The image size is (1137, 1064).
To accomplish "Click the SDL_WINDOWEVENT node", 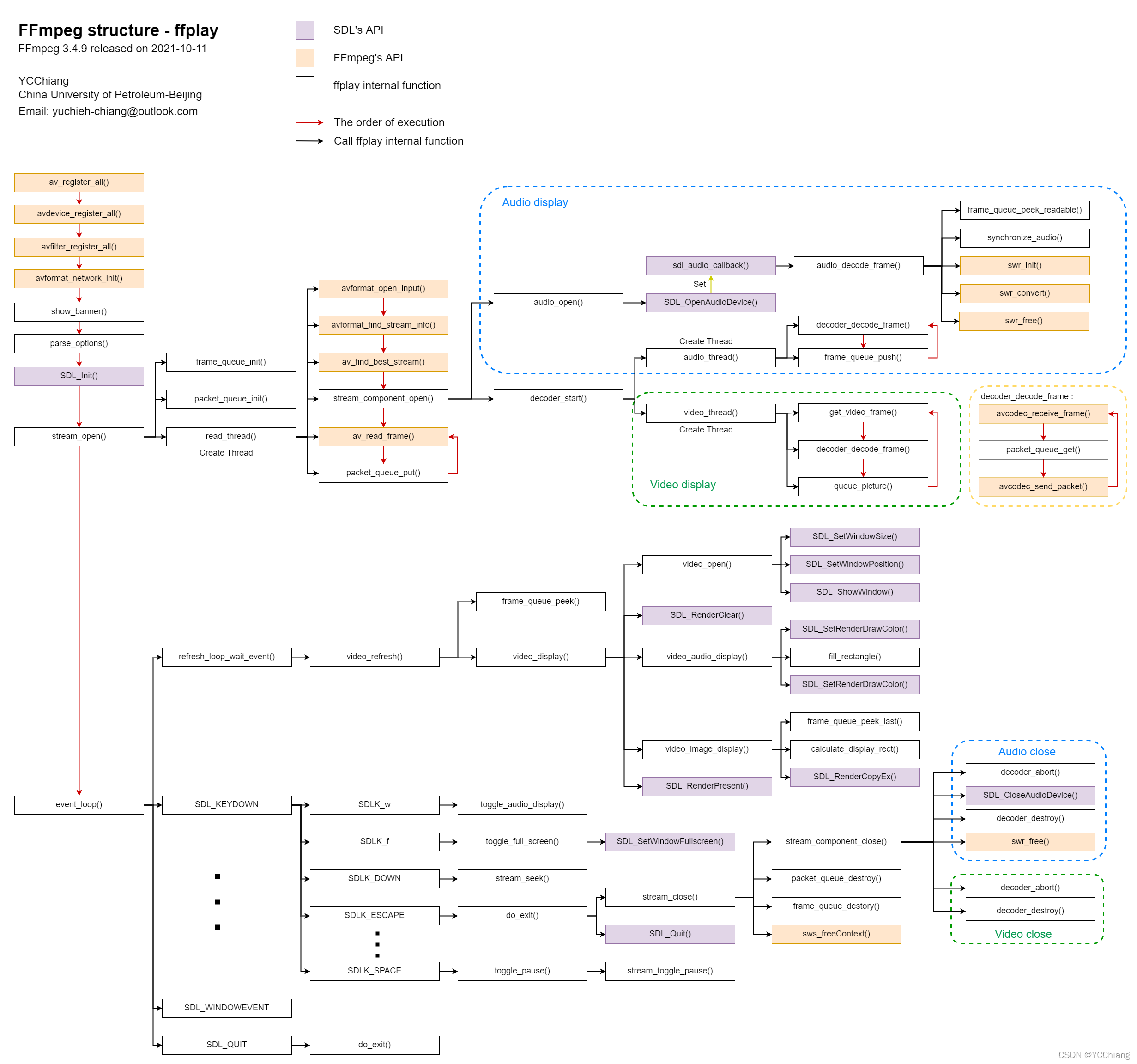I will [227, 1008].
